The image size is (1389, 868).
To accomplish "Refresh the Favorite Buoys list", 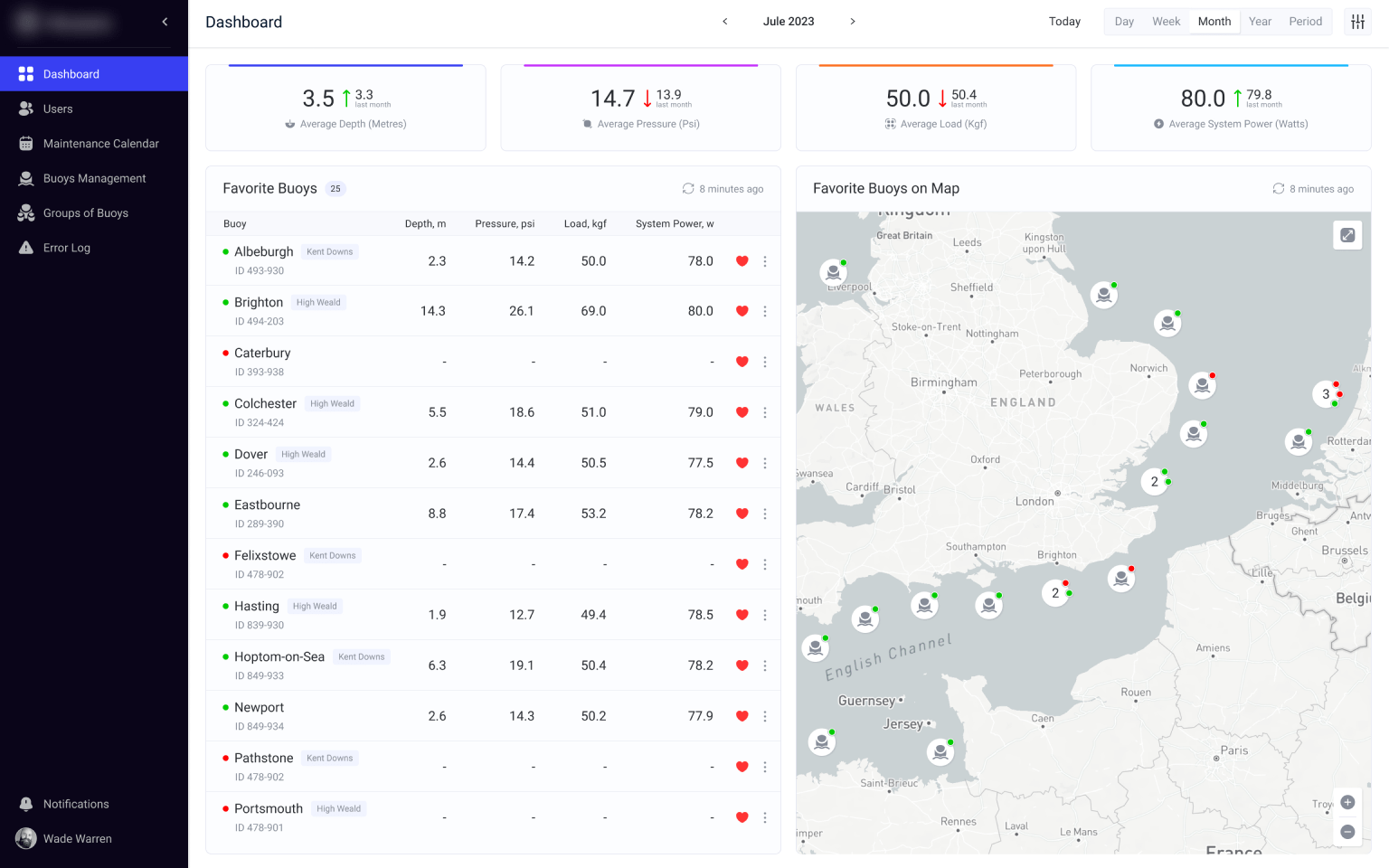I will click(688, 188).
